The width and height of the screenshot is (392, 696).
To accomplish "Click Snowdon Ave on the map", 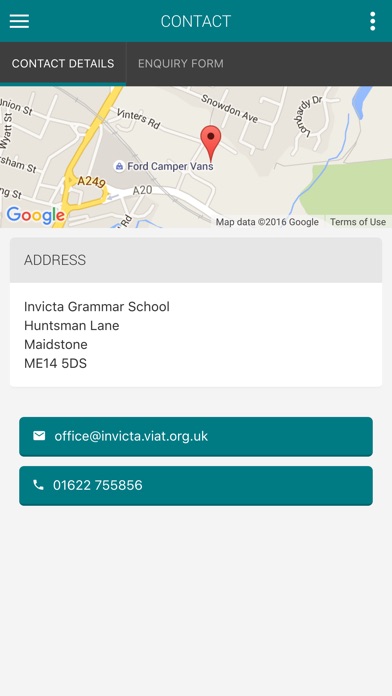I will click(x=230, y=108).
